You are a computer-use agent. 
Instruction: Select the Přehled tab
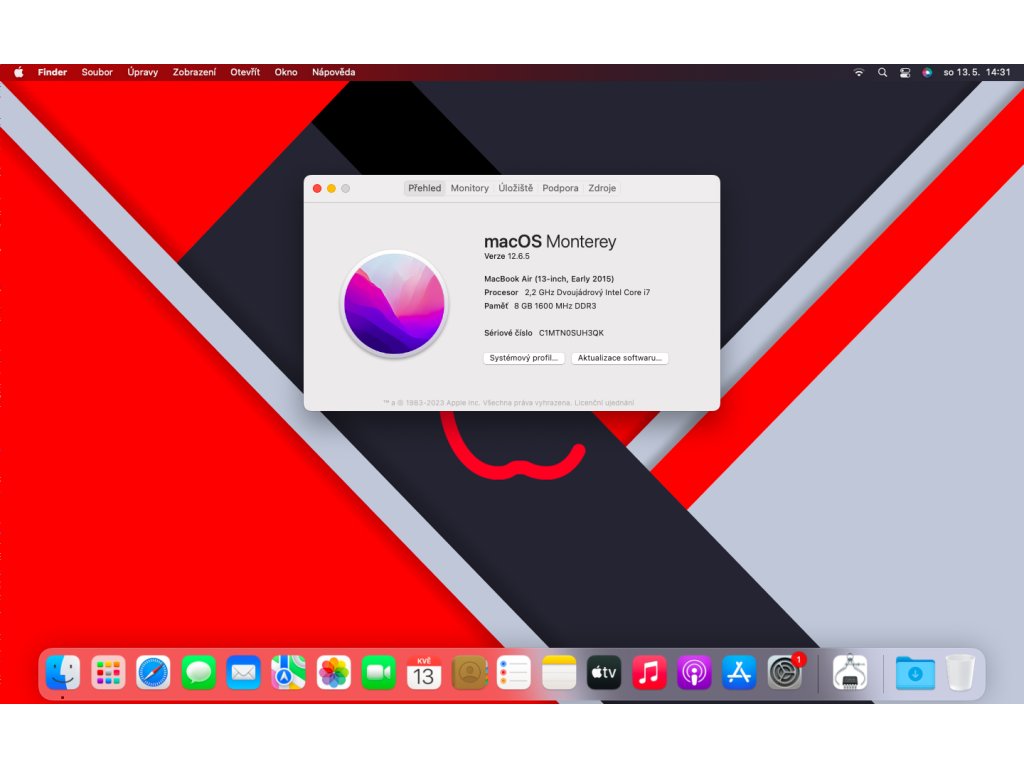(424, 188)
